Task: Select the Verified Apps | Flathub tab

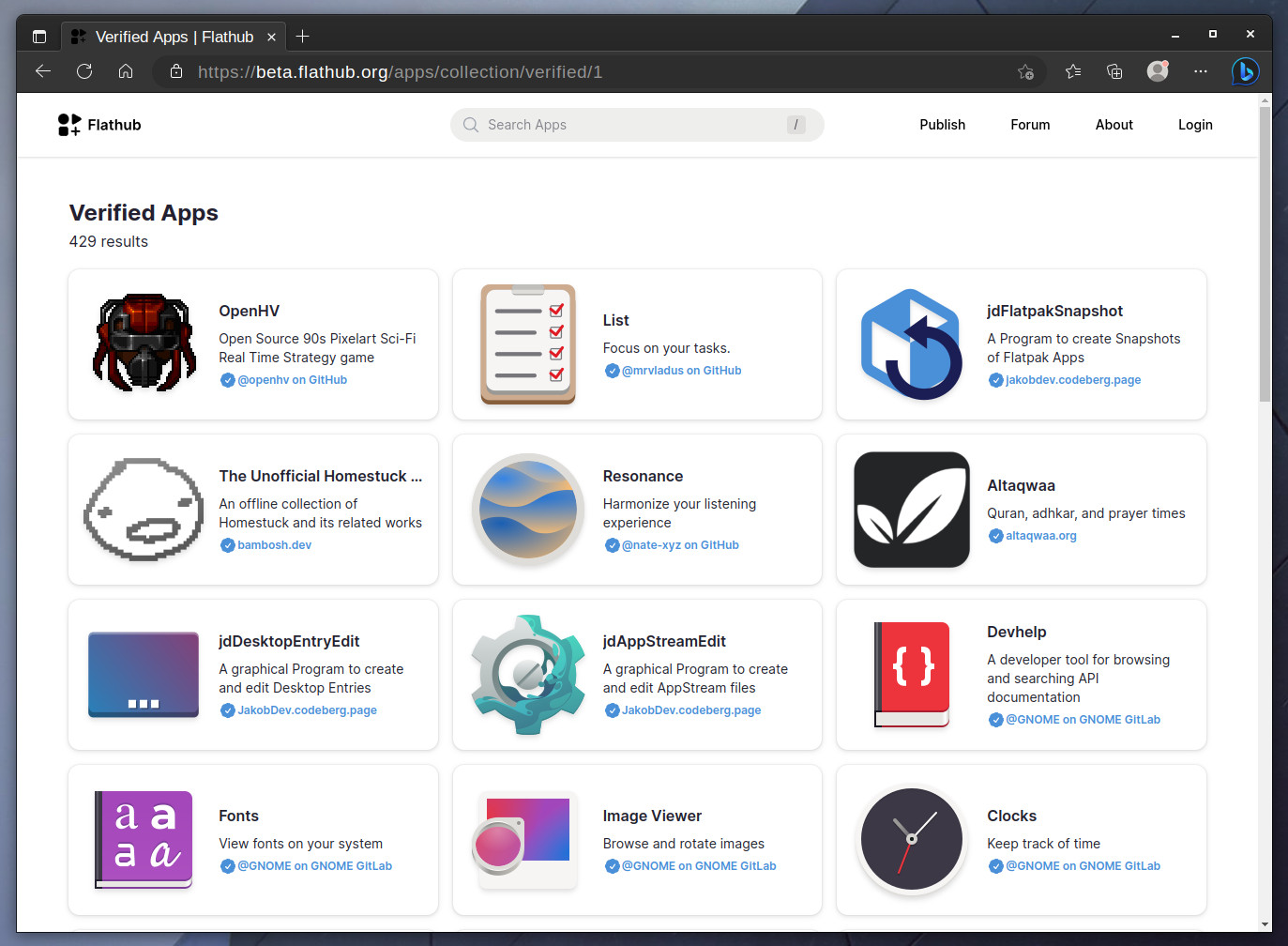Action: coord(174,37)
